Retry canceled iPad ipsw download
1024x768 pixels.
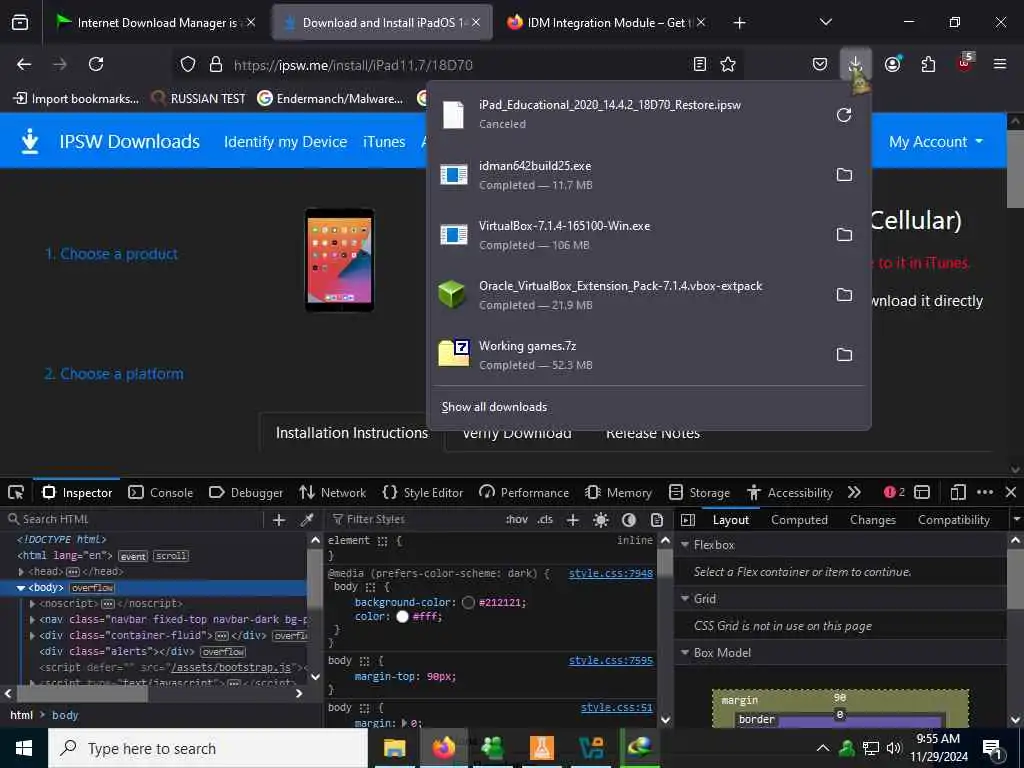pyautogui.click(x=844, y=115)
